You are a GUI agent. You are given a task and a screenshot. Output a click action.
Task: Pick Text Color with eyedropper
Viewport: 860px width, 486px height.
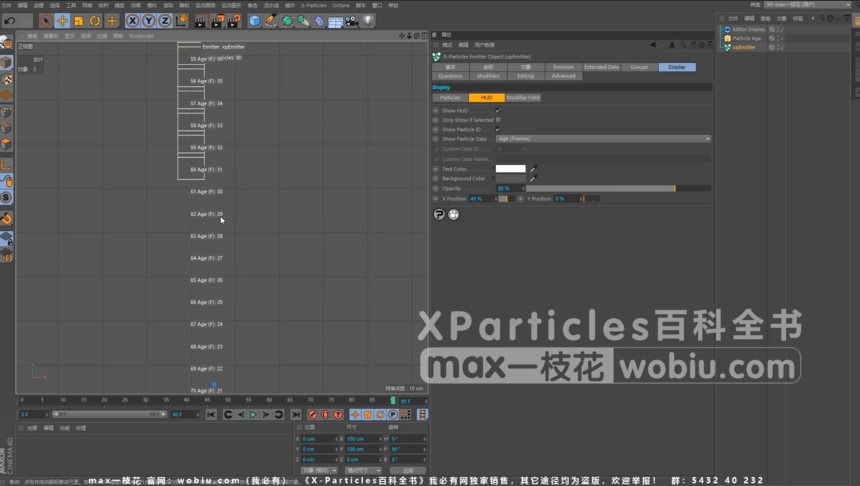(x=533, y=168)
